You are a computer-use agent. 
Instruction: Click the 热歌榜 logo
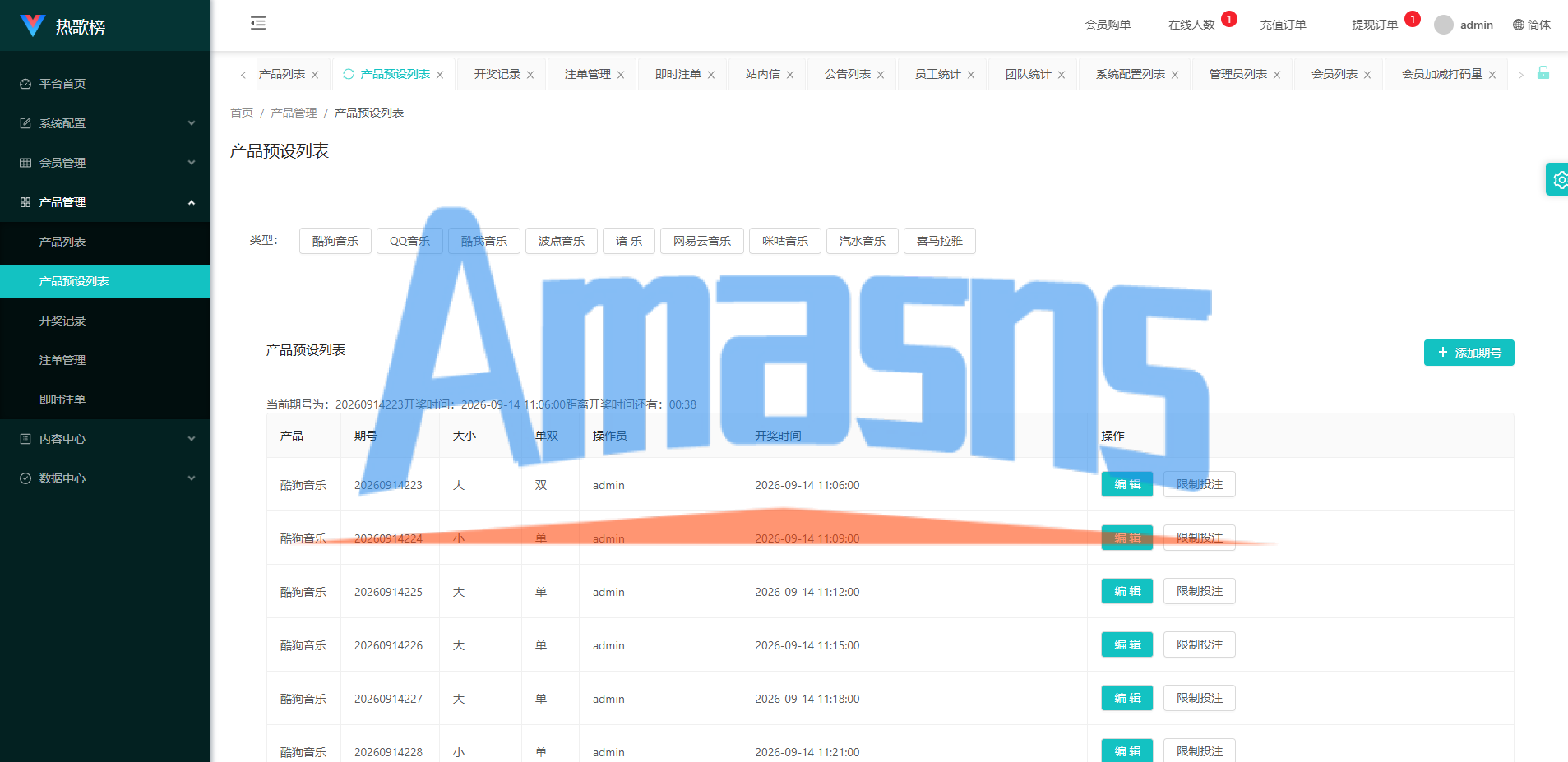point(63,26)
